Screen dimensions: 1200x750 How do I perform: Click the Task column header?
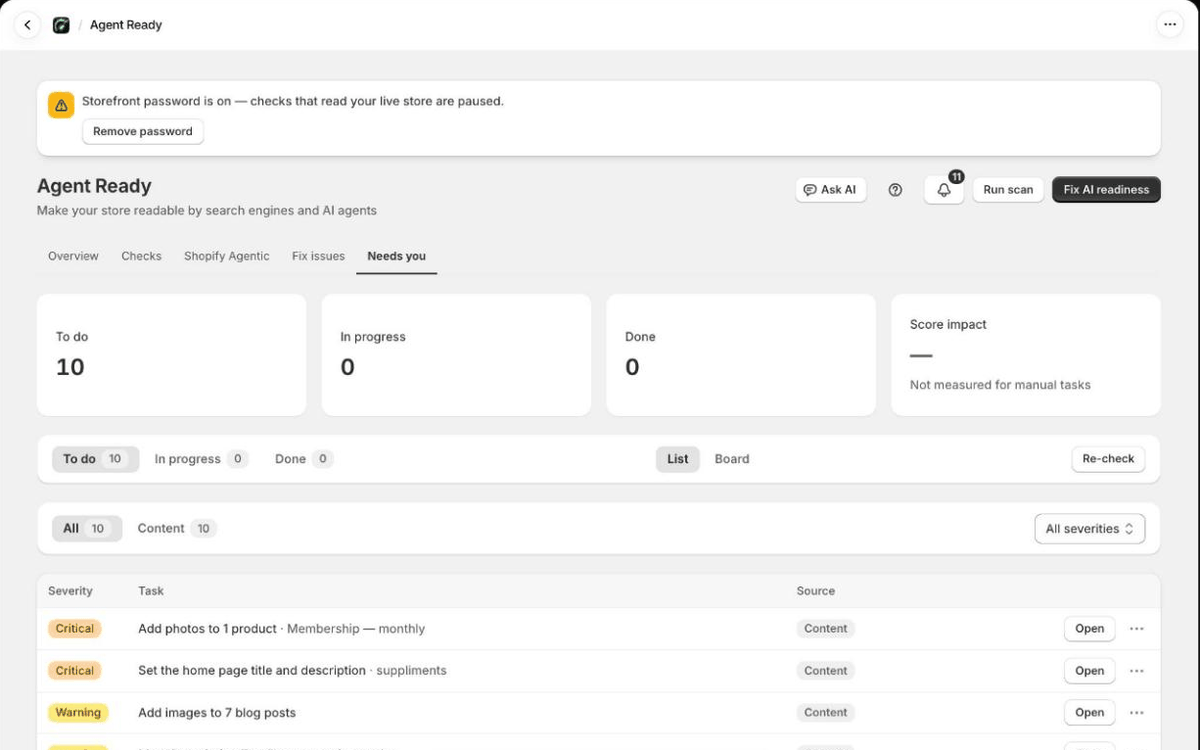pyautogui.click(x=151, y=591)
